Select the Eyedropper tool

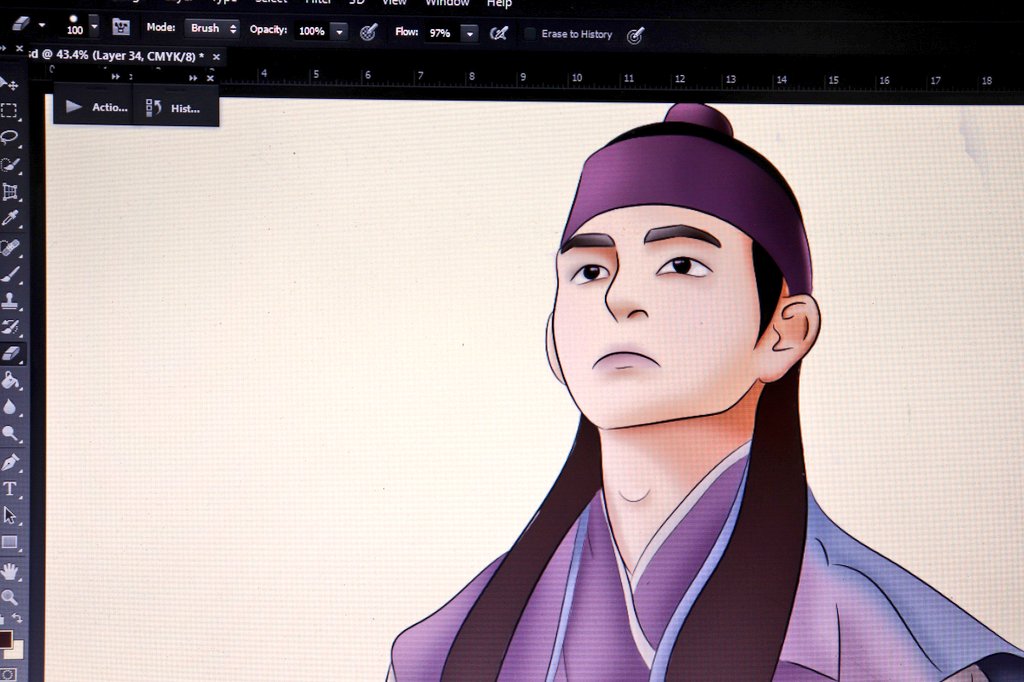pyautogui.click(x=10, y=219)
